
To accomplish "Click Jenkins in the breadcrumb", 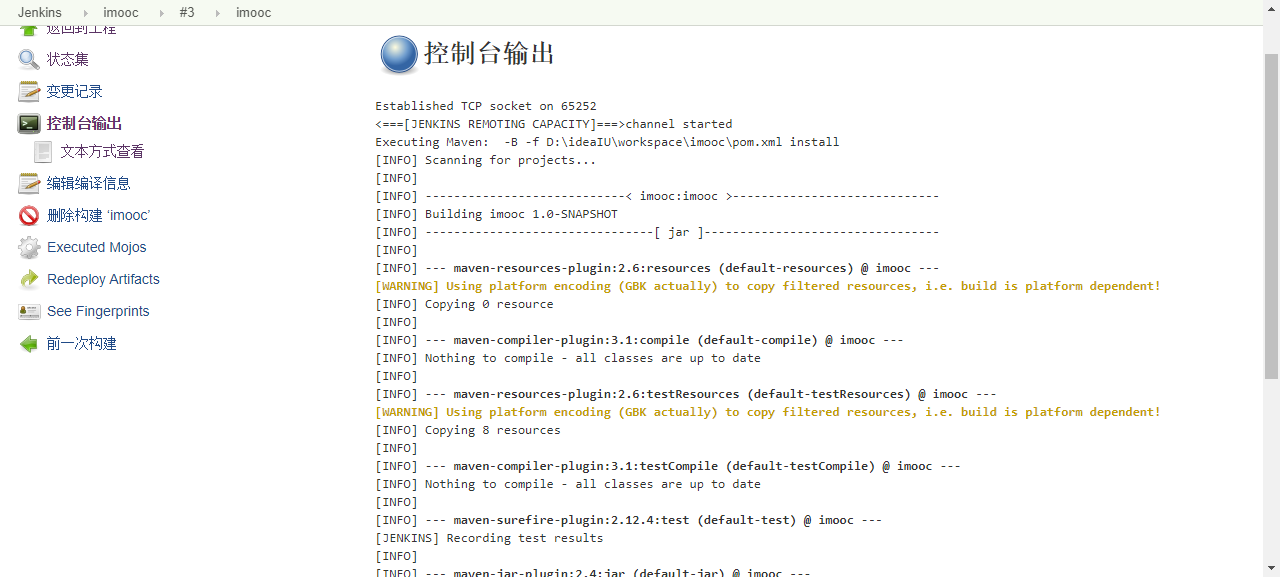I will (39, 12).
